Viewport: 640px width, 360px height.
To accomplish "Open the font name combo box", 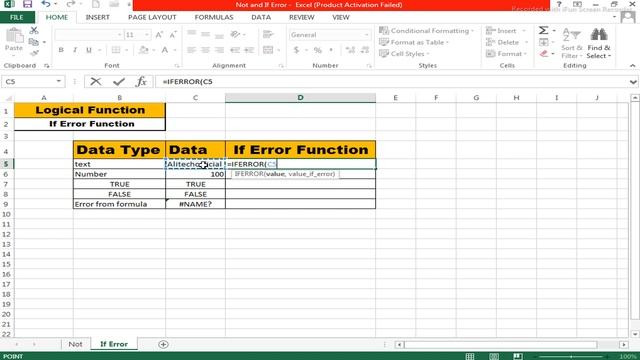I will tap(89, 35).
